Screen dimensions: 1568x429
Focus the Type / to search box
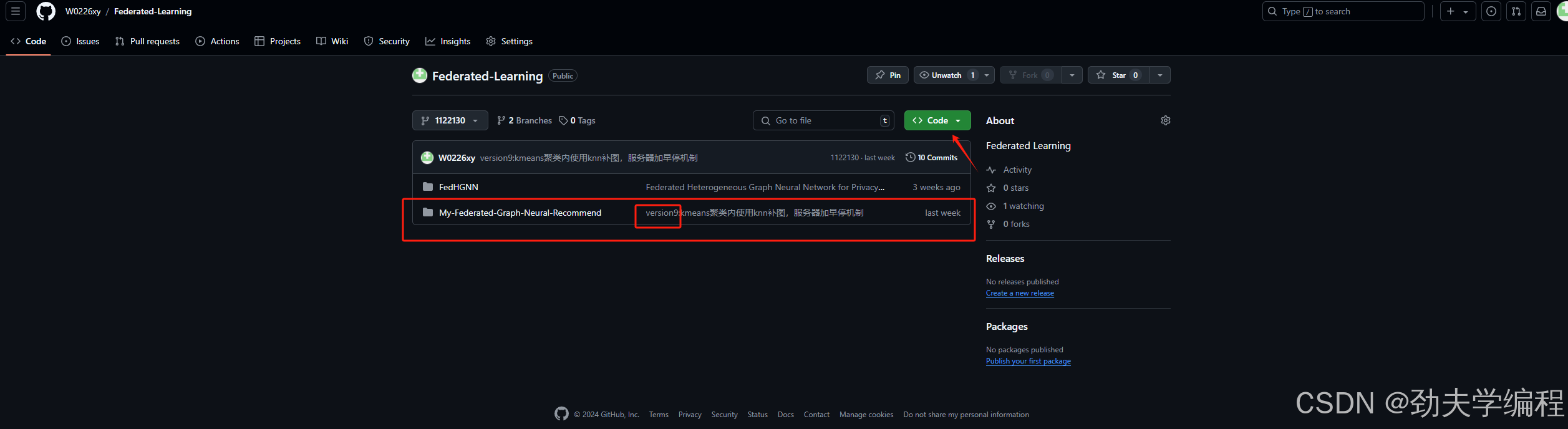click(1343, 11)
